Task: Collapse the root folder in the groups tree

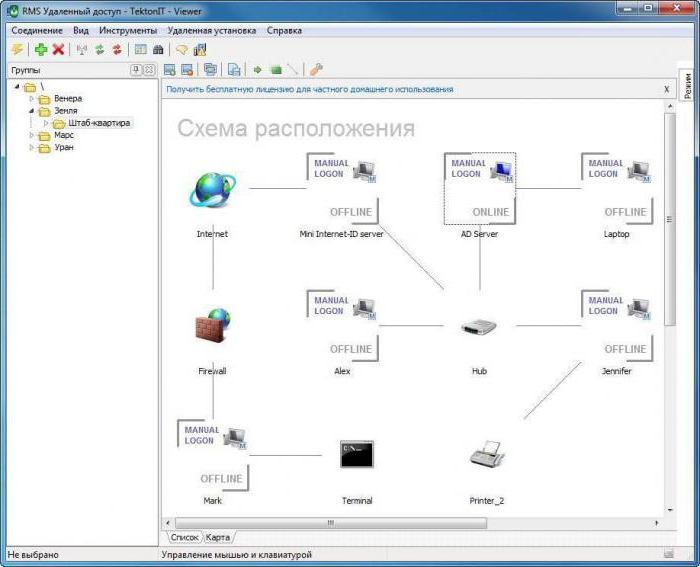Action: 17,86
